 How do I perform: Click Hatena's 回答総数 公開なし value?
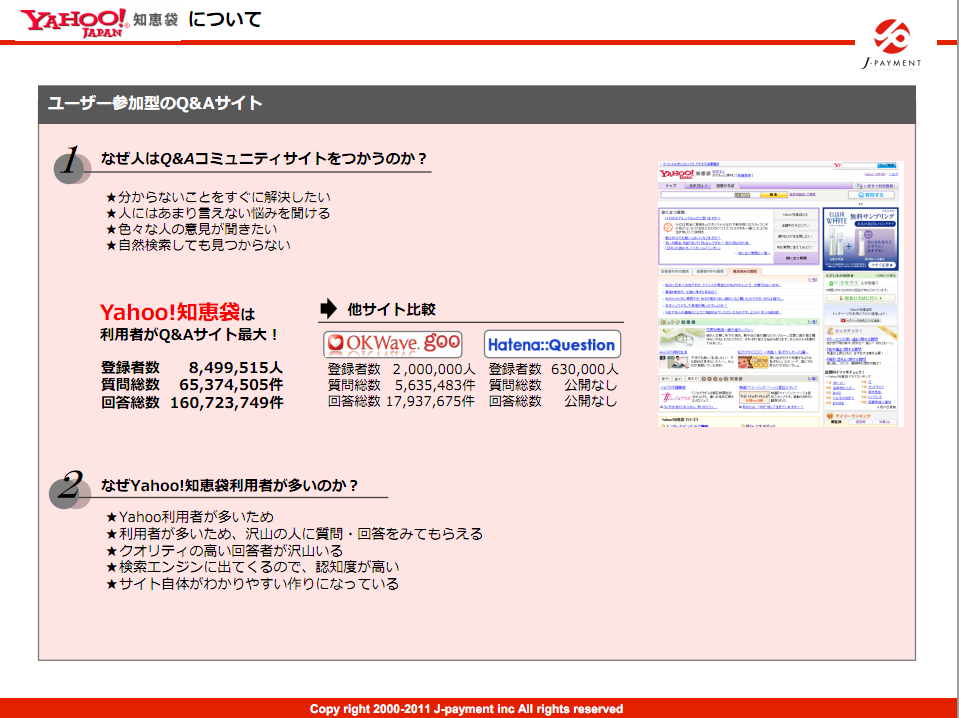click(591, 401)
